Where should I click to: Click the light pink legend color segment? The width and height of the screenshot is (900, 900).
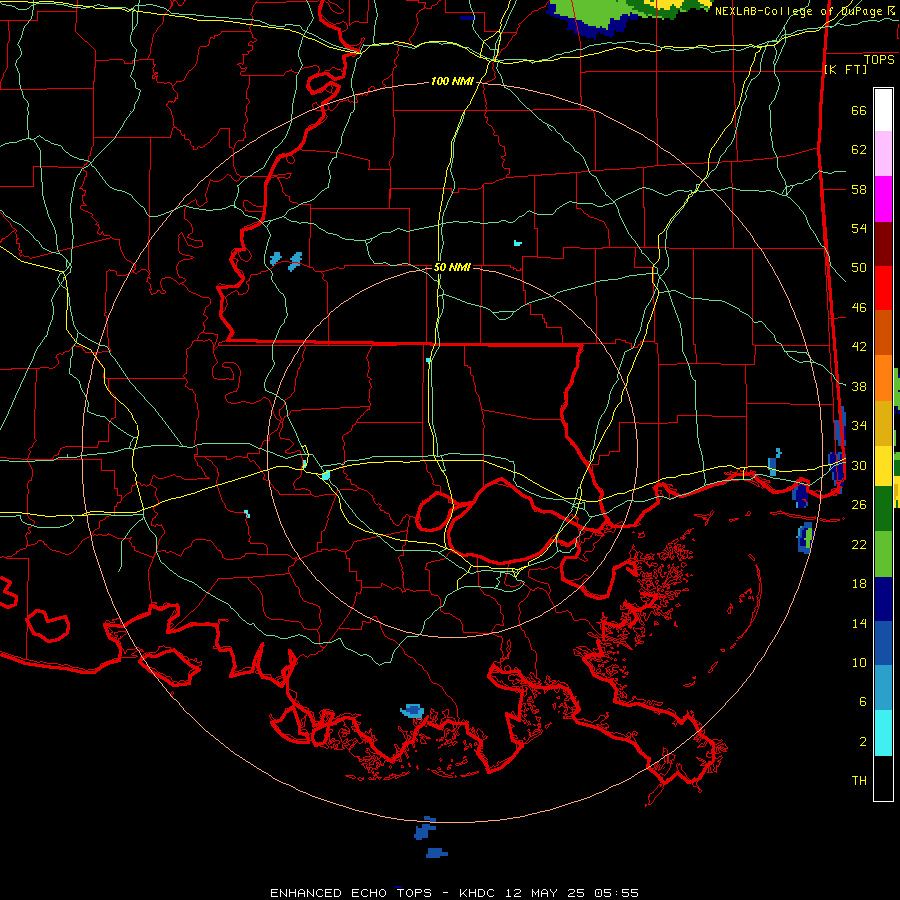click(883, 154)
